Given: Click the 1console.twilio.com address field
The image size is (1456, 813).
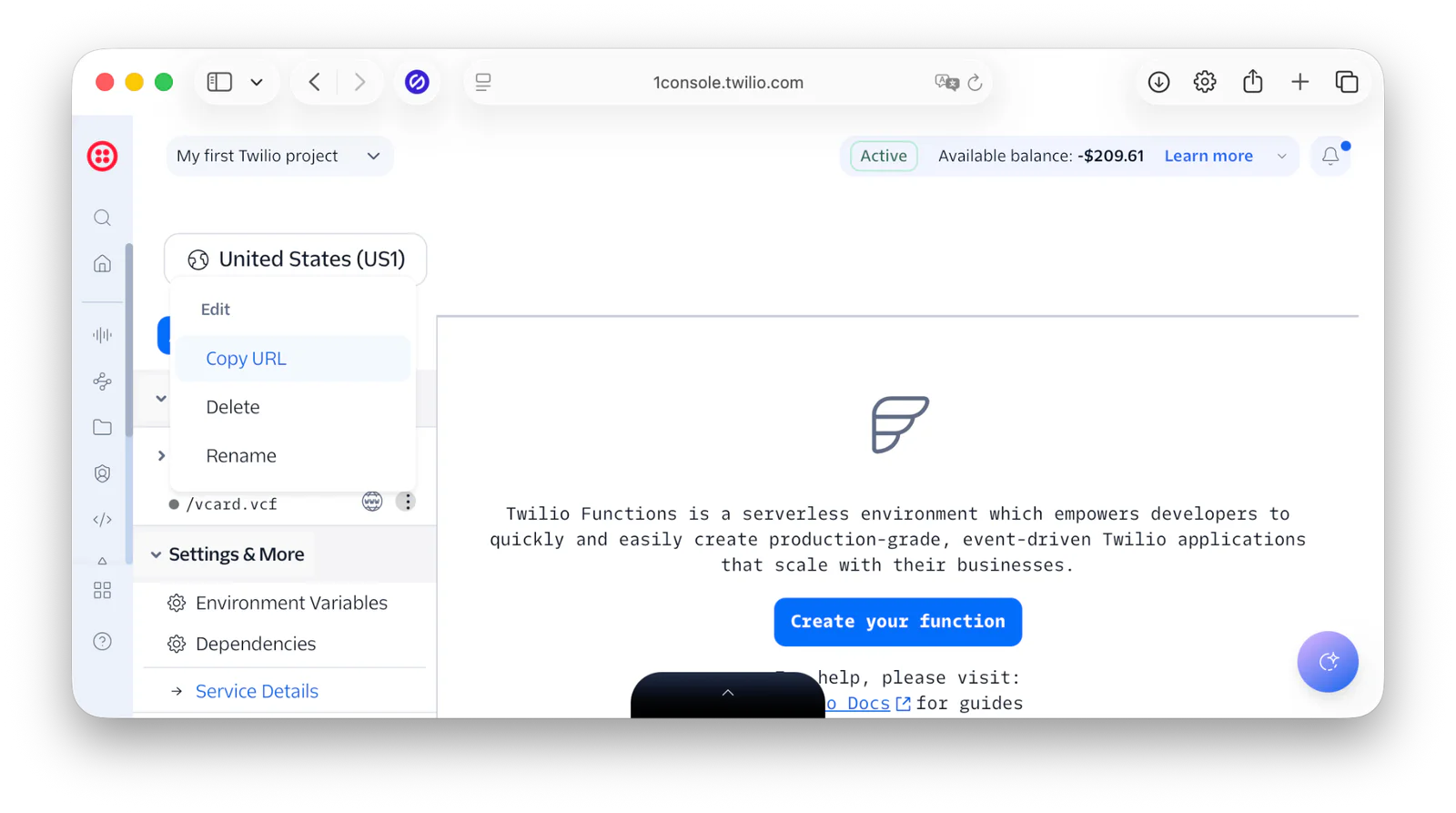Looking at the screenshot, I should tap(728, 82).
